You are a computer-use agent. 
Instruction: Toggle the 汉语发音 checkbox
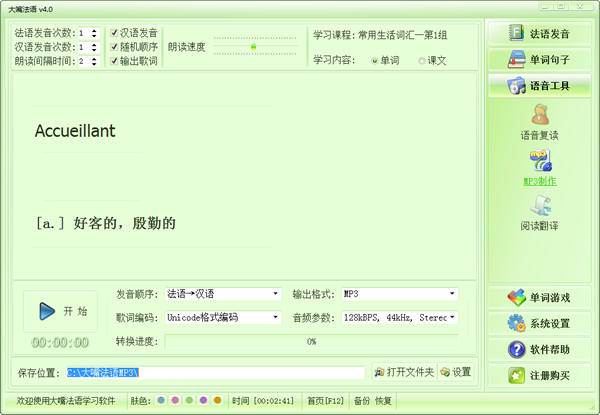click(114, 33)
